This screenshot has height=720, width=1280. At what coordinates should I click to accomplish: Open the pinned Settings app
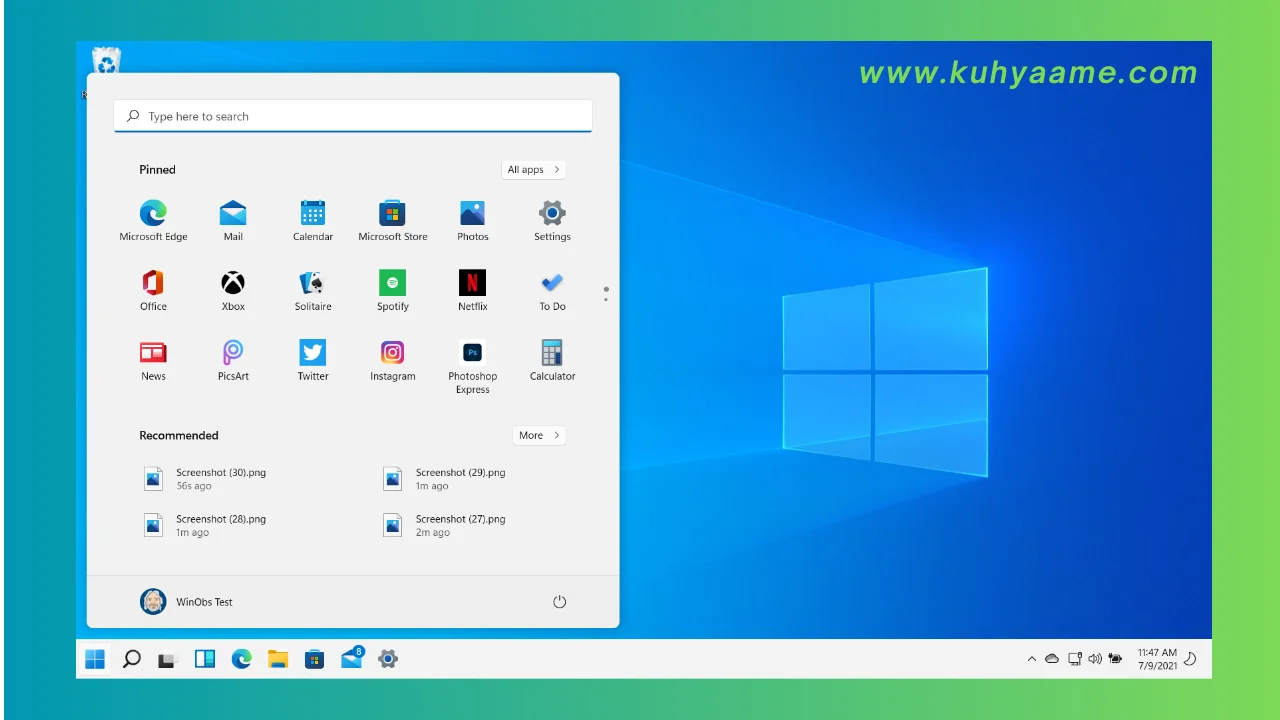[552, 220]
